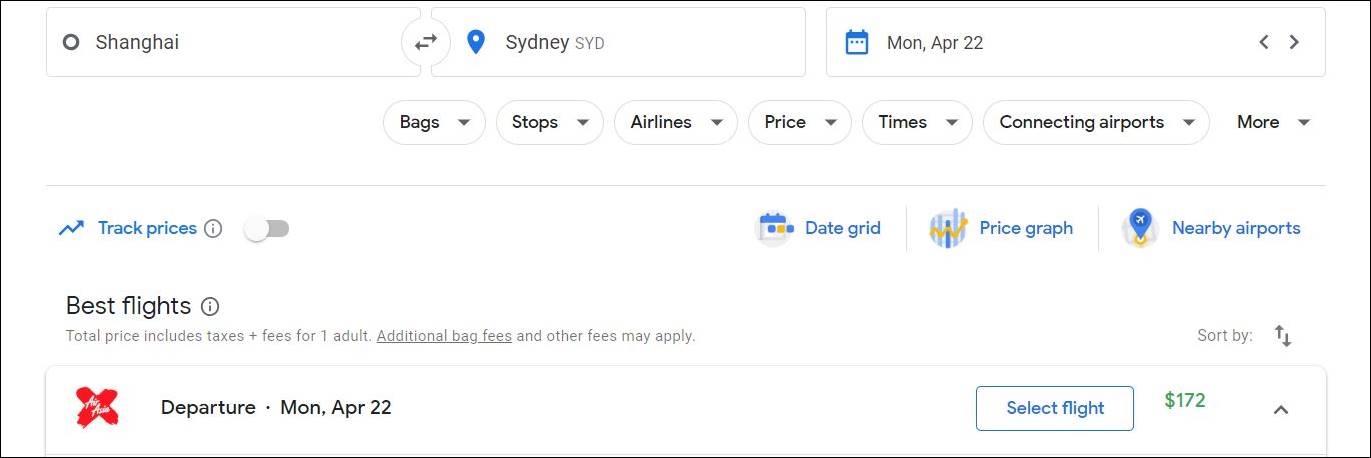
Task: Open the Date grid view
Action: (818, 228)
